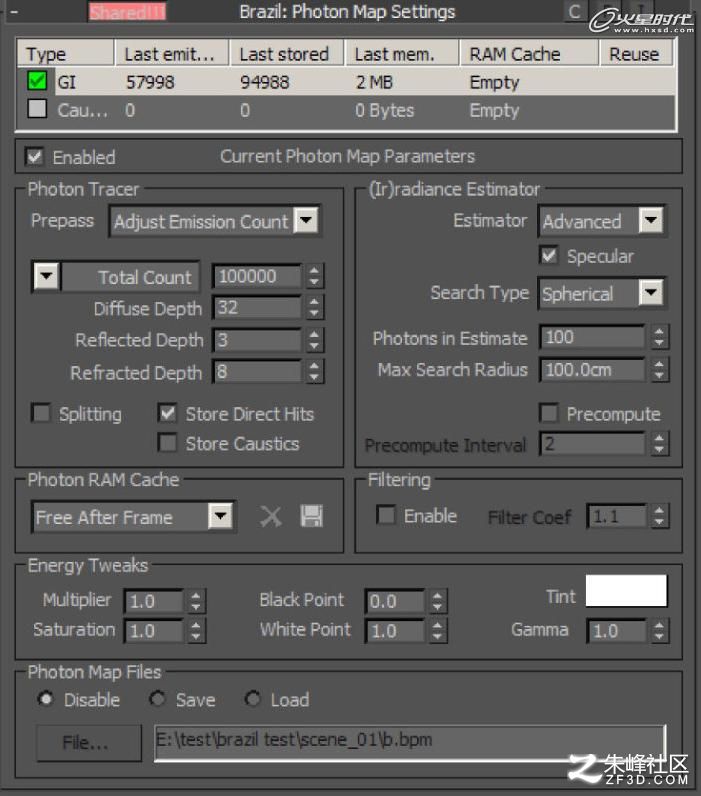The width and height of the screenshot is (701, 796).
Task: Click the Multiplier value field
Action: point(153,601)
